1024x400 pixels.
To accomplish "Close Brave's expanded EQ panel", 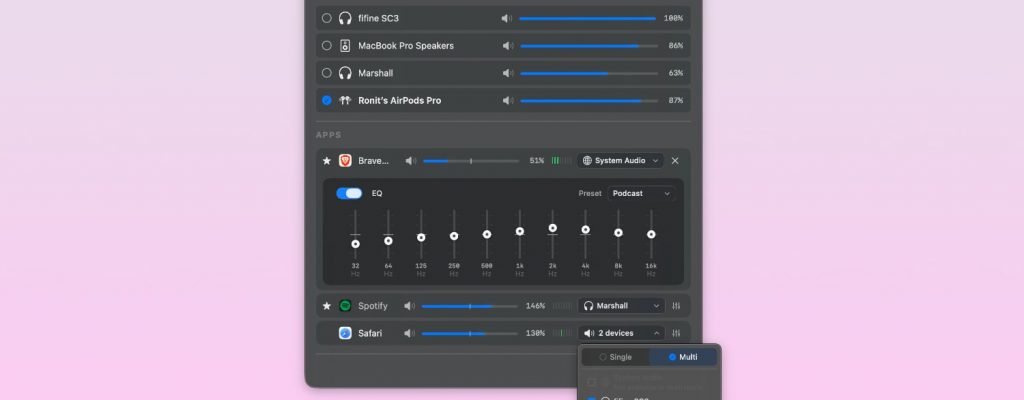I will [x=675, y=160].
